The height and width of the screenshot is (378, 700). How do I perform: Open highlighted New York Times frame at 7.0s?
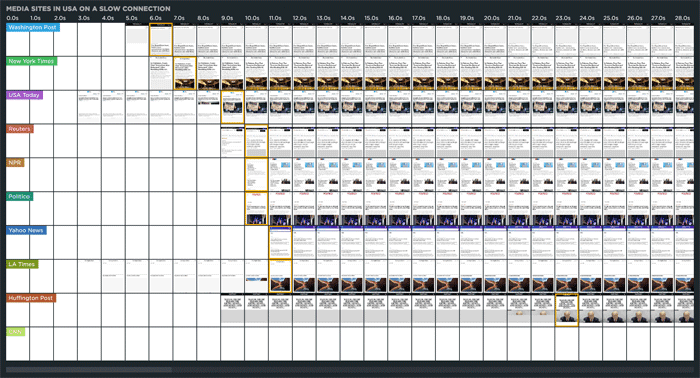point(185,73)
